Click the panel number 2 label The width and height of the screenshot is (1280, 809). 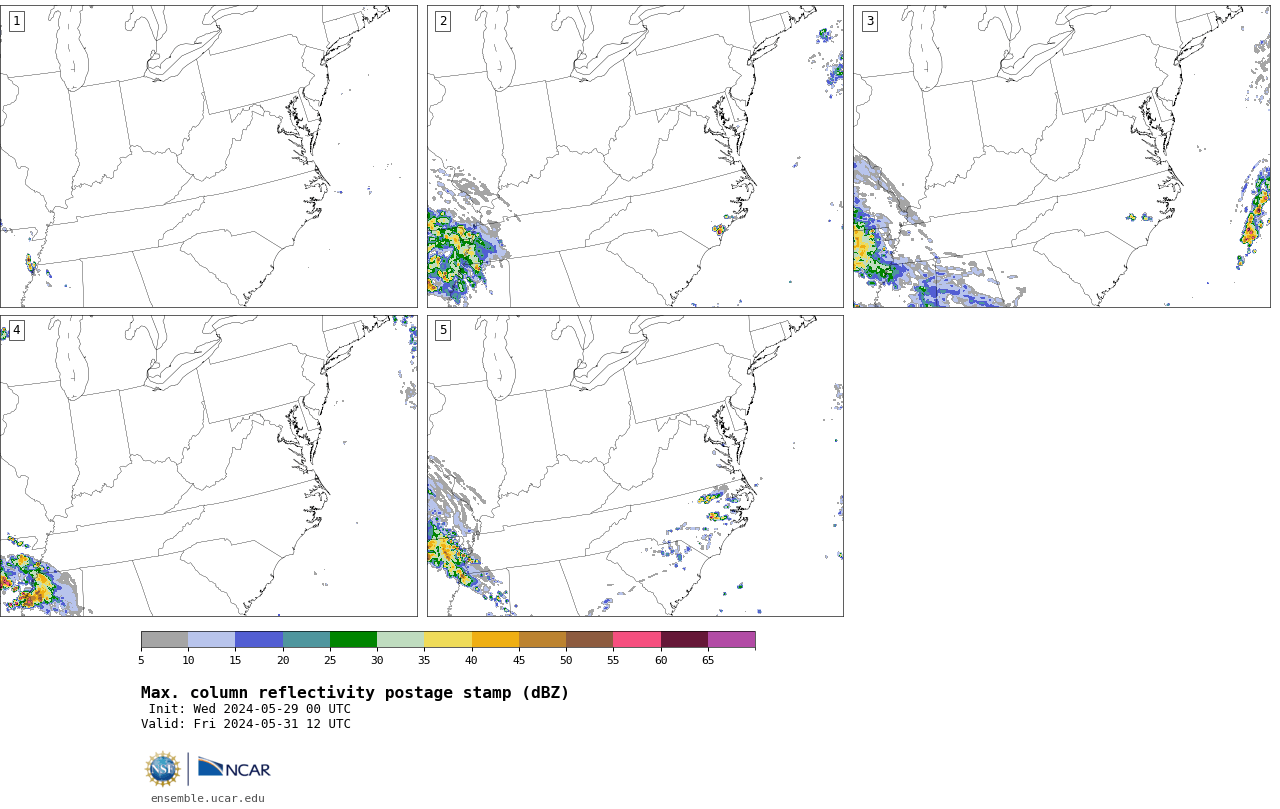click(x=443, y=21)
